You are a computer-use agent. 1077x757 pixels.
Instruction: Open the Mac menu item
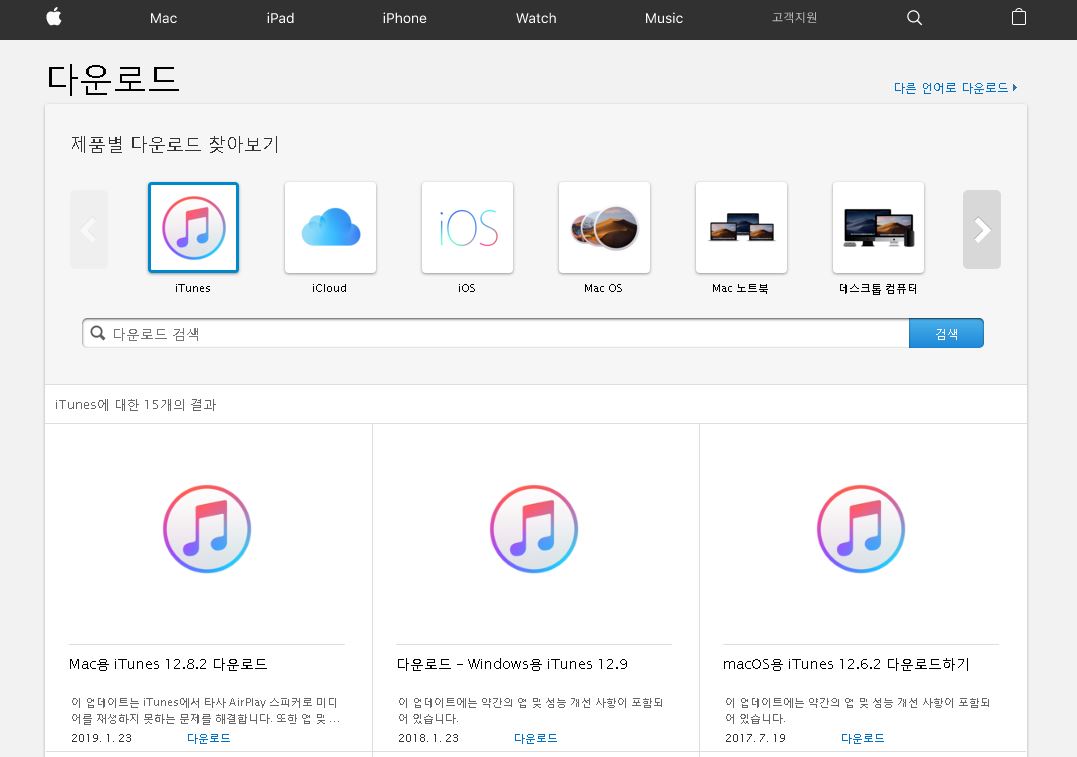point(163,19)
